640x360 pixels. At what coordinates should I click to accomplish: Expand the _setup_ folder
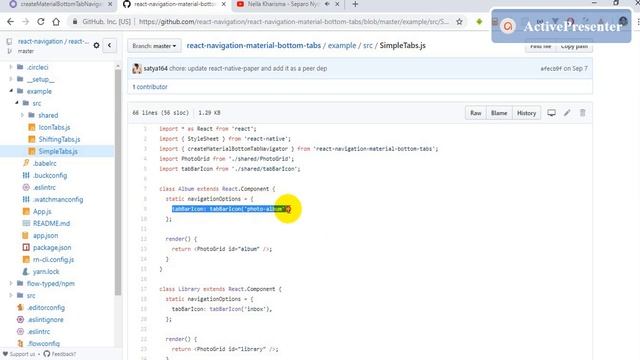coord(11,79)
